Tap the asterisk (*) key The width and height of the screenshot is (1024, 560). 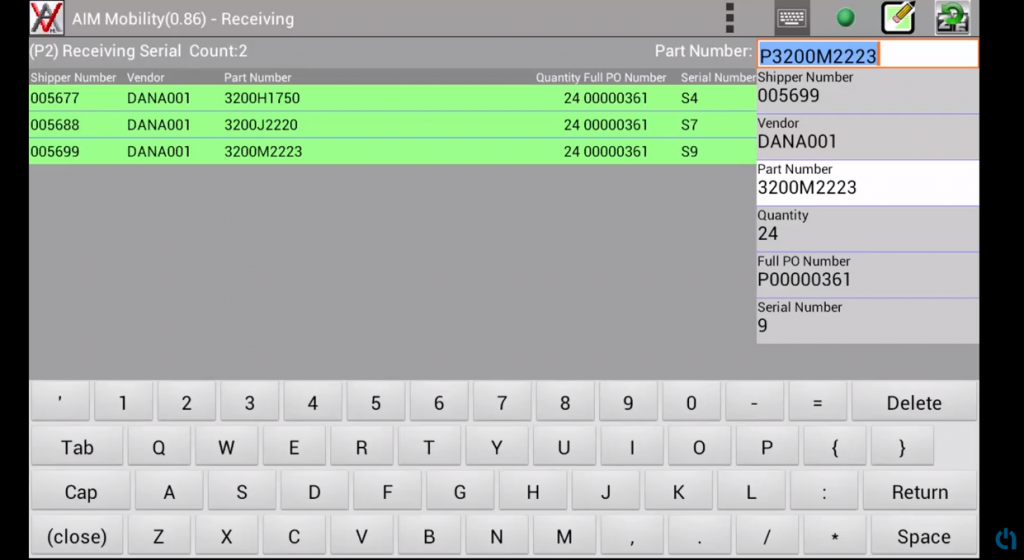(835, 536)
